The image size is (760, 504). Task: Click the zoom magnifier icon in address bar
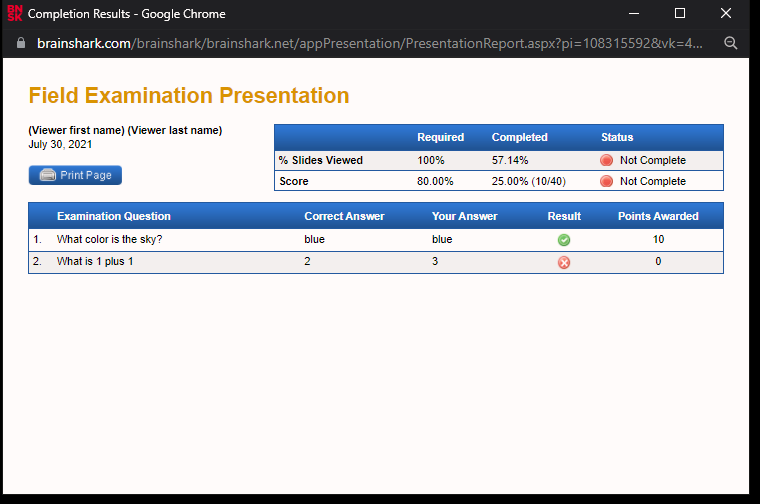pos(730,43)
